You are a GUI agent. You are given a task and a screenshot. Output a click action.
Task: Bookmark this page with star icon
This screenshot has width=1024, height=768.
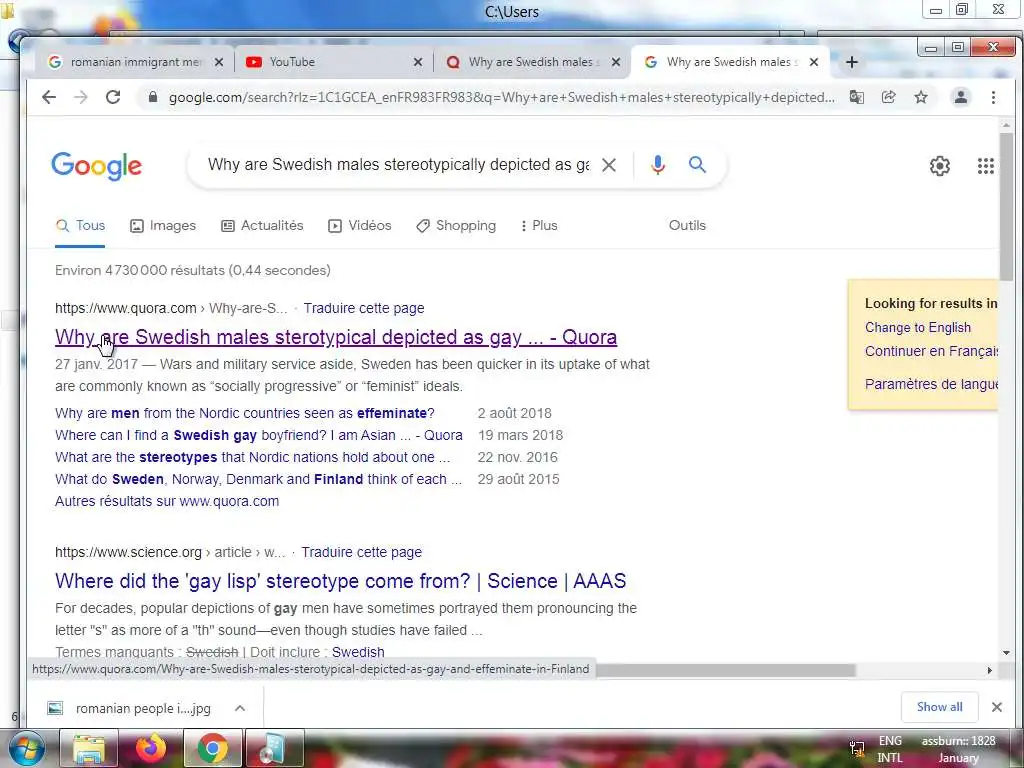tap(921, 97)
